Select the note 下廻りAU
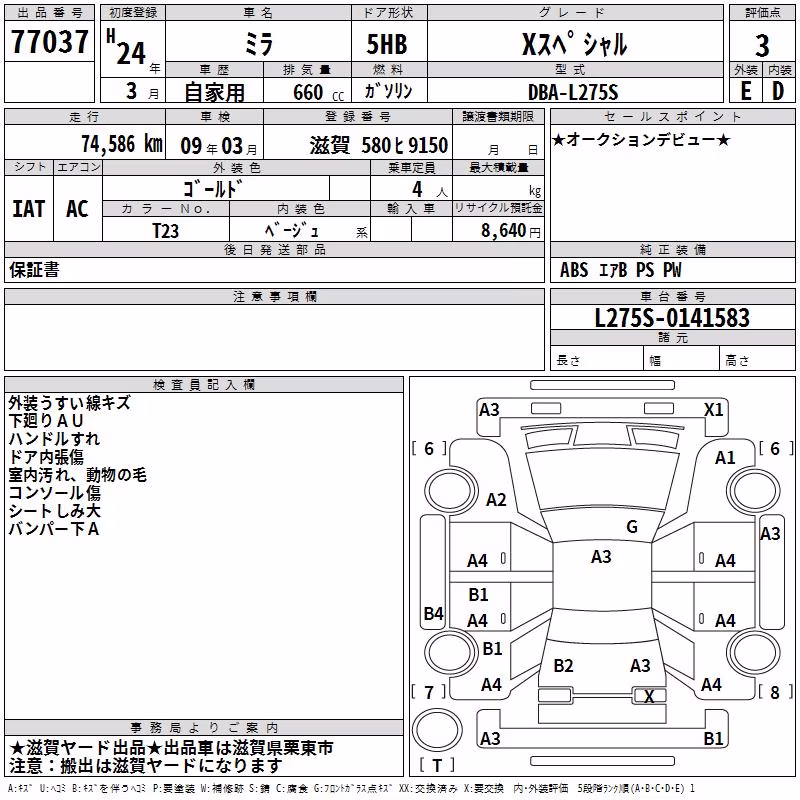The image size is (800, 800). point(45,420)
